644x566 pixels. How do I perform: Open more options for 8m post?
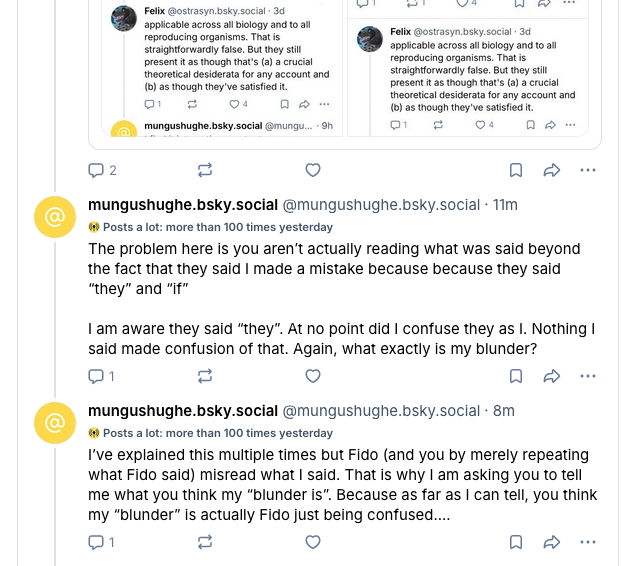click(587, 542)
